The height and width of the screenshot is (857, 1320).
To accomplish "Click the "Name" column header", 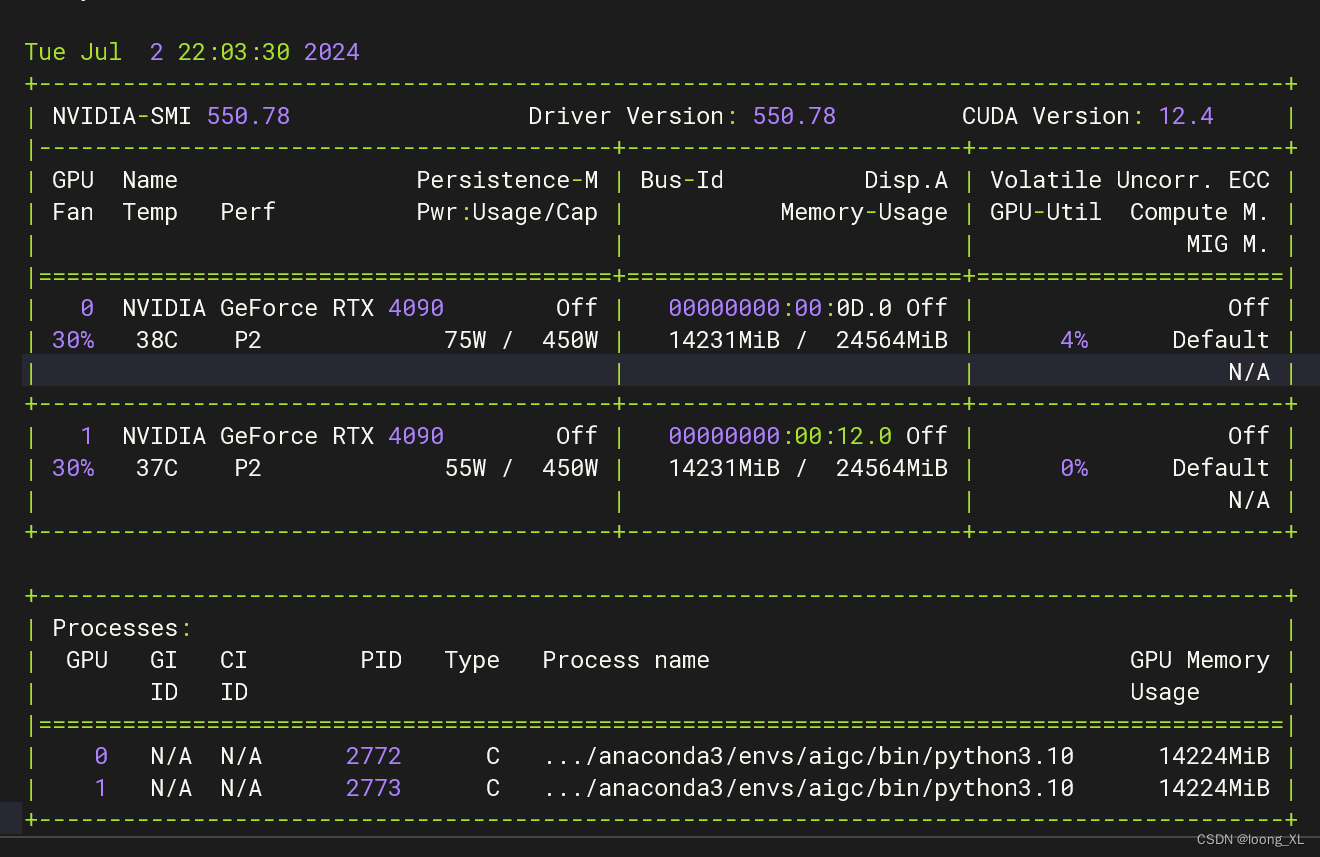I will click(150, 180).
